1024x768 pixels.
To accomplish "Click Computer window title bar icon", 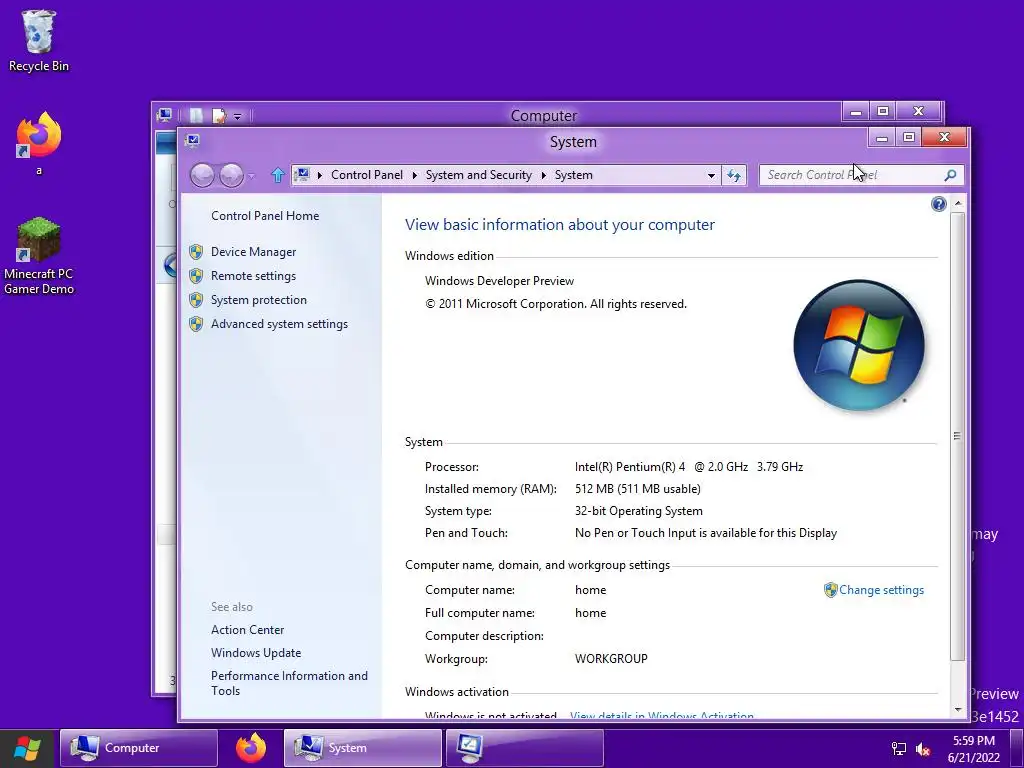I will pos(165,115).
